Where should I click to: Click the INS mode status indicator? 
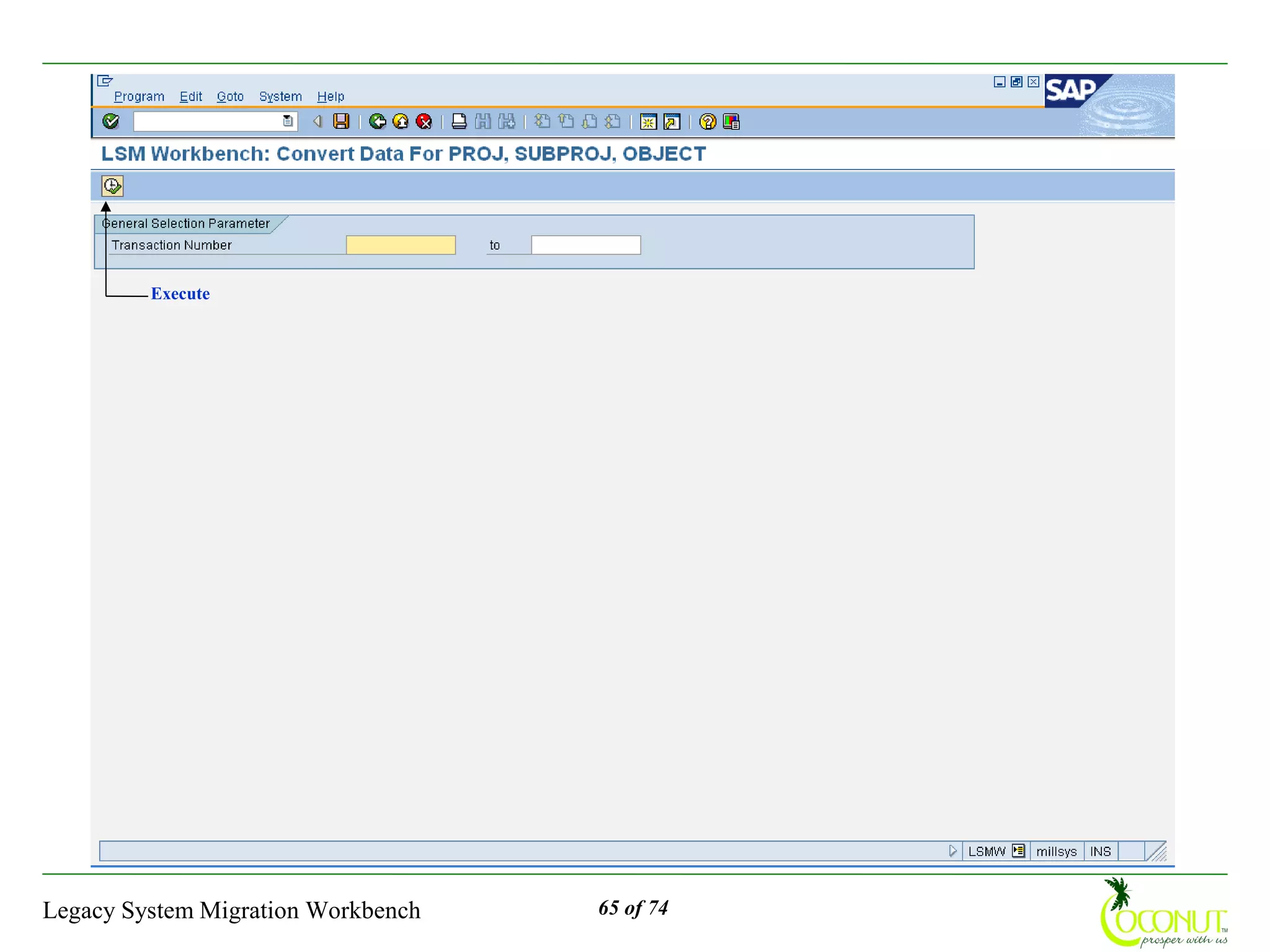(x=1101, y=852)
